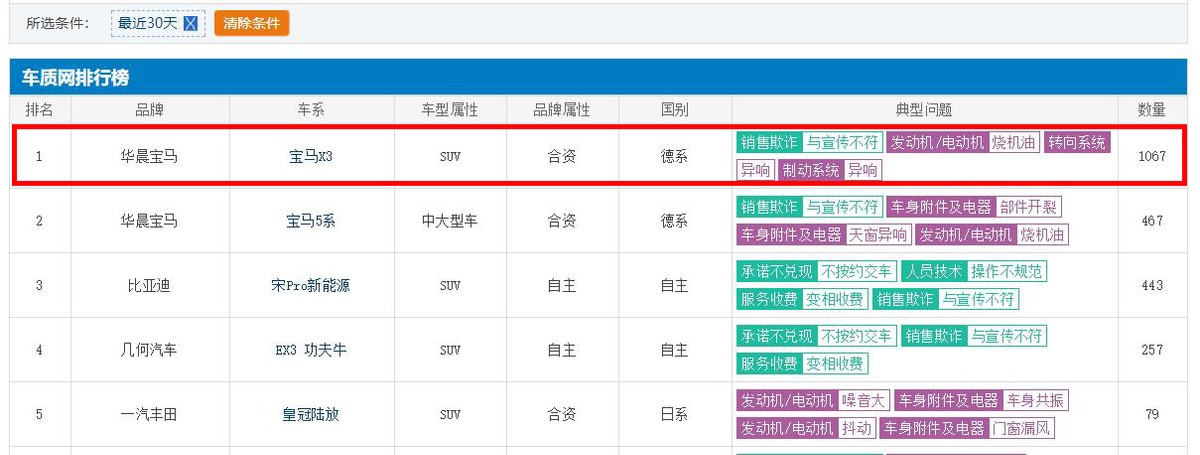The width and height of the screenshot is (1200, 455).
Task: Click the 数量 column header
Action: pyautogui.click(x=1152, y=110)
